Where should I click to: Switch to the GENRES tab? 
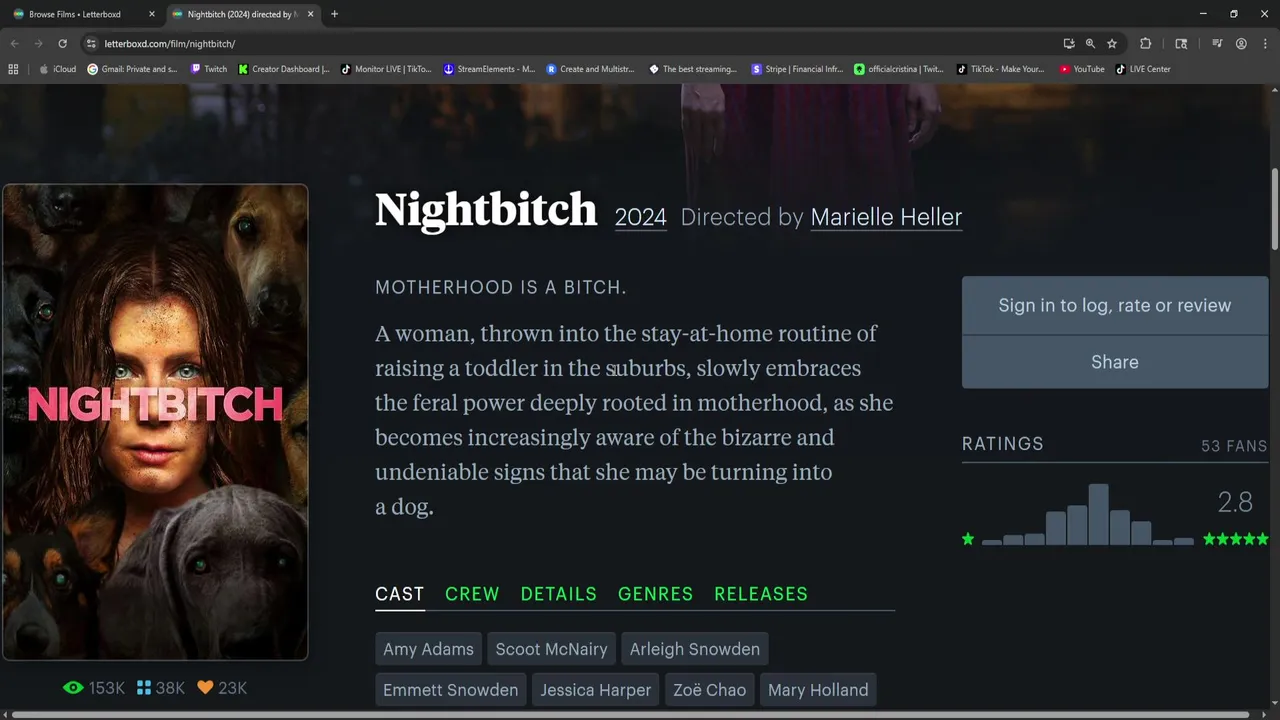pos(656,594)
